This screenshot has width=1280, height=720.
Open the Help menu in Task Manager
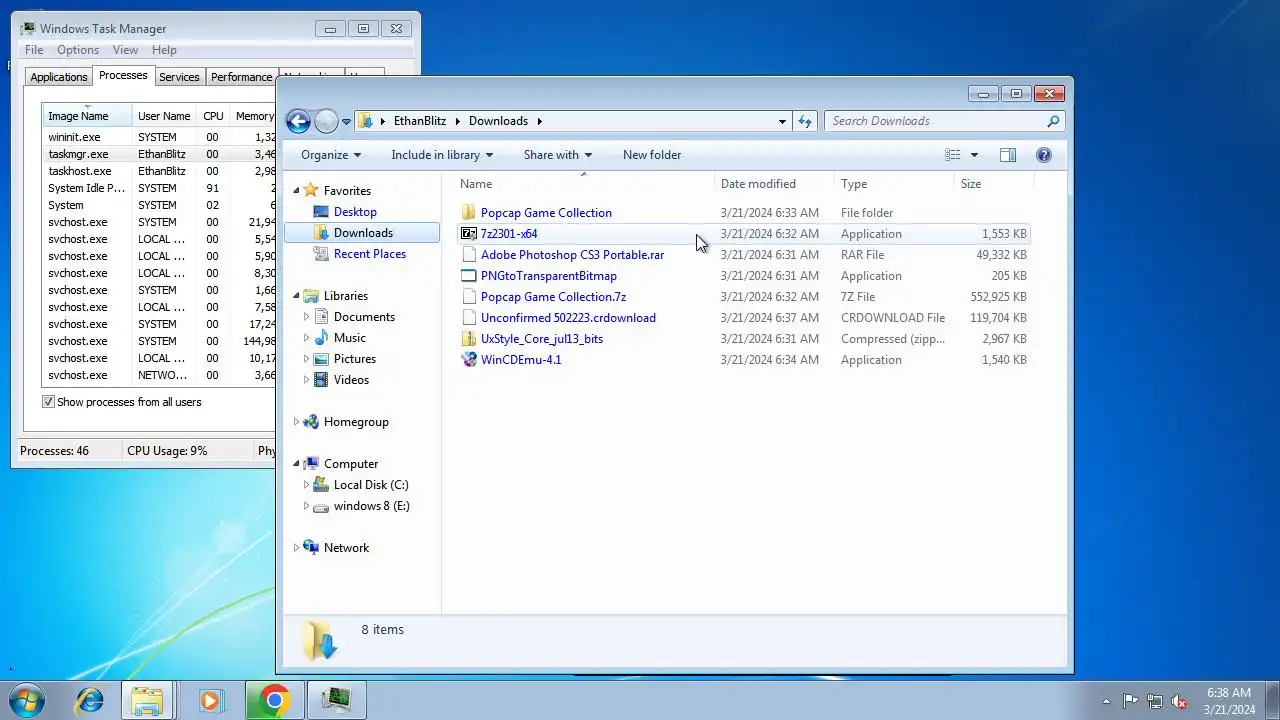[x=164, y=50]
